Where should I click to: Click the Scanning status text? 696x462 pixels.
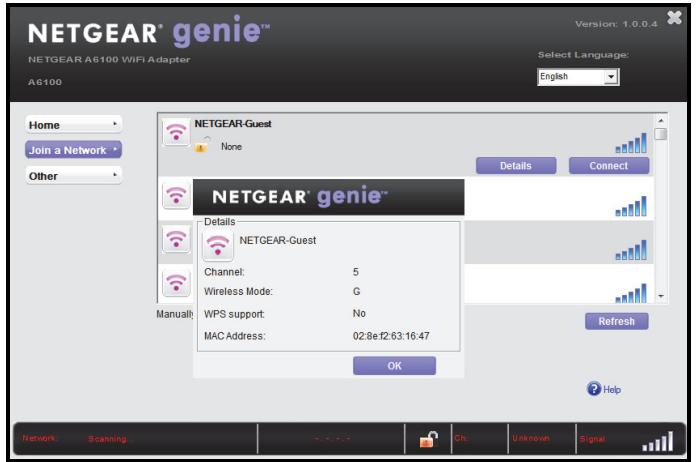(107, 439)
